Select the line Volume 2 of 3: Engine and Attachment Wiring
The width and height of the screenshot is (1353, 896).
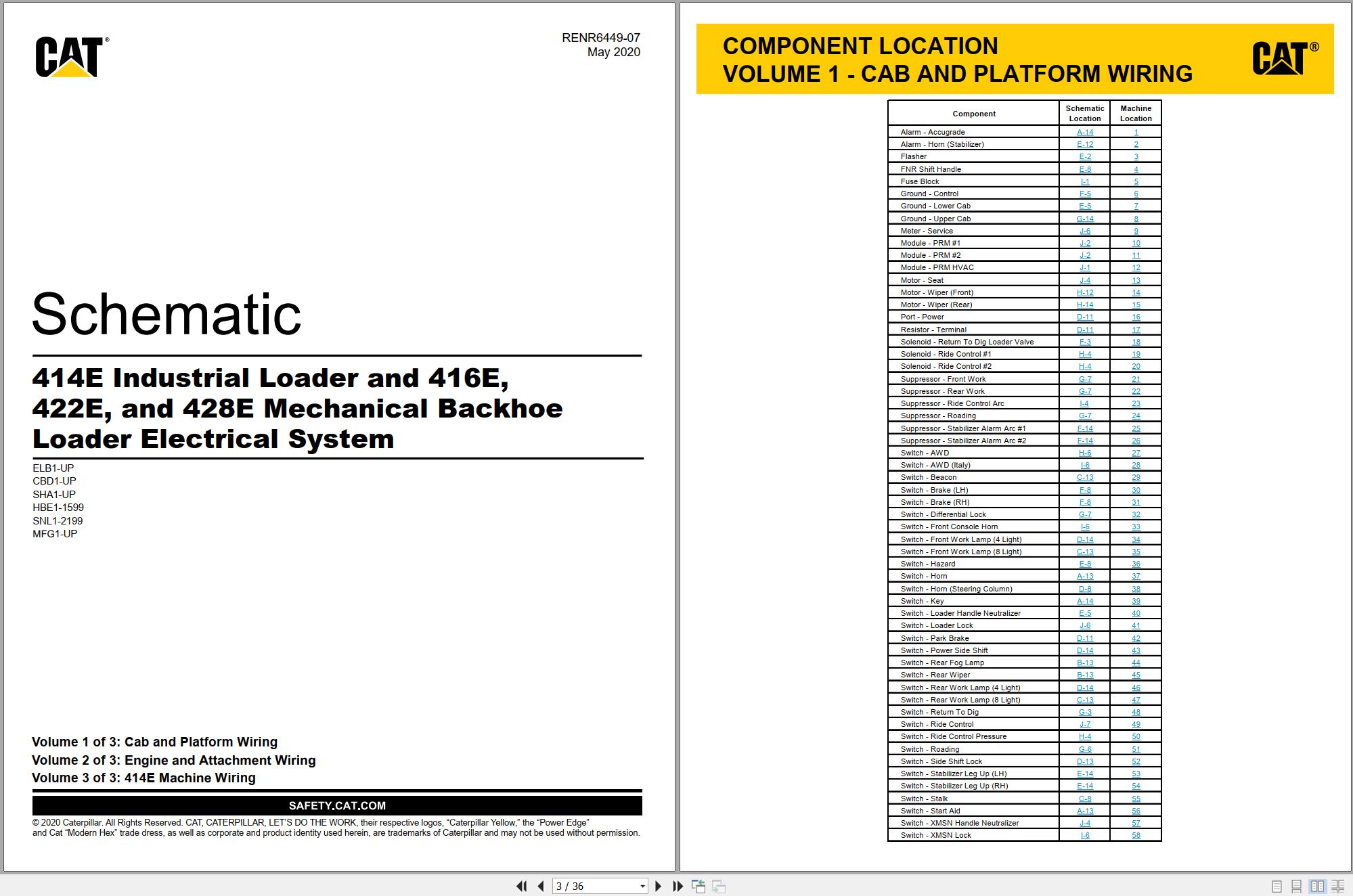(x=174, y=760)
